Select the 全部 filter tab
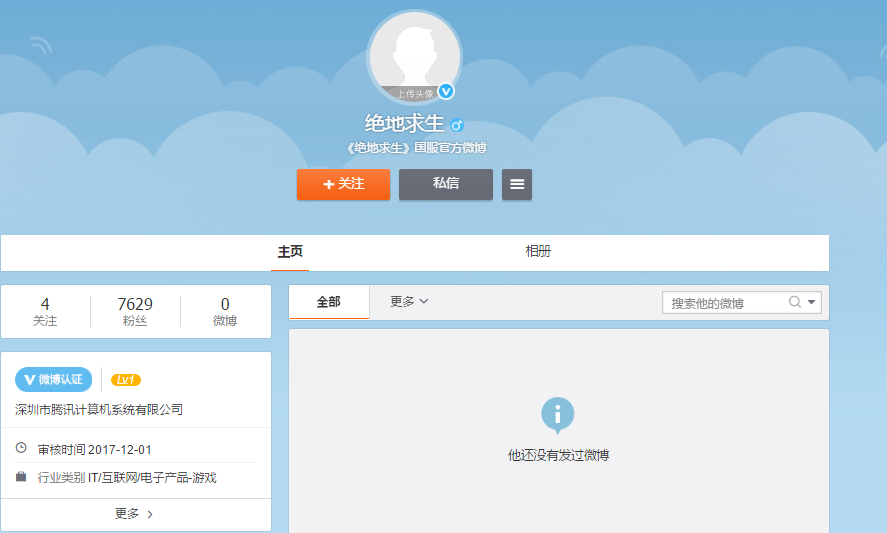 point(329,302)
